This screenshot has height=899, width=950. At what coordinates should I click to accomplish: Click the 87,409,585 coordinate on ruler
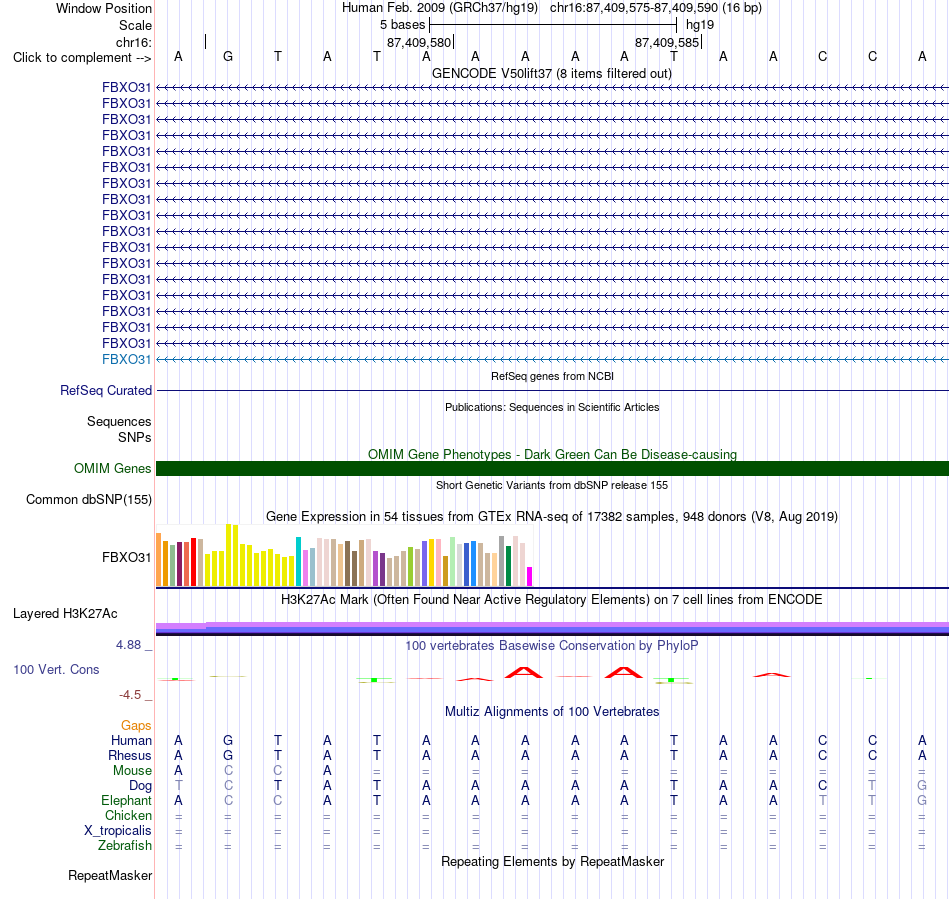pyautogui.click(x=666, y=42)
